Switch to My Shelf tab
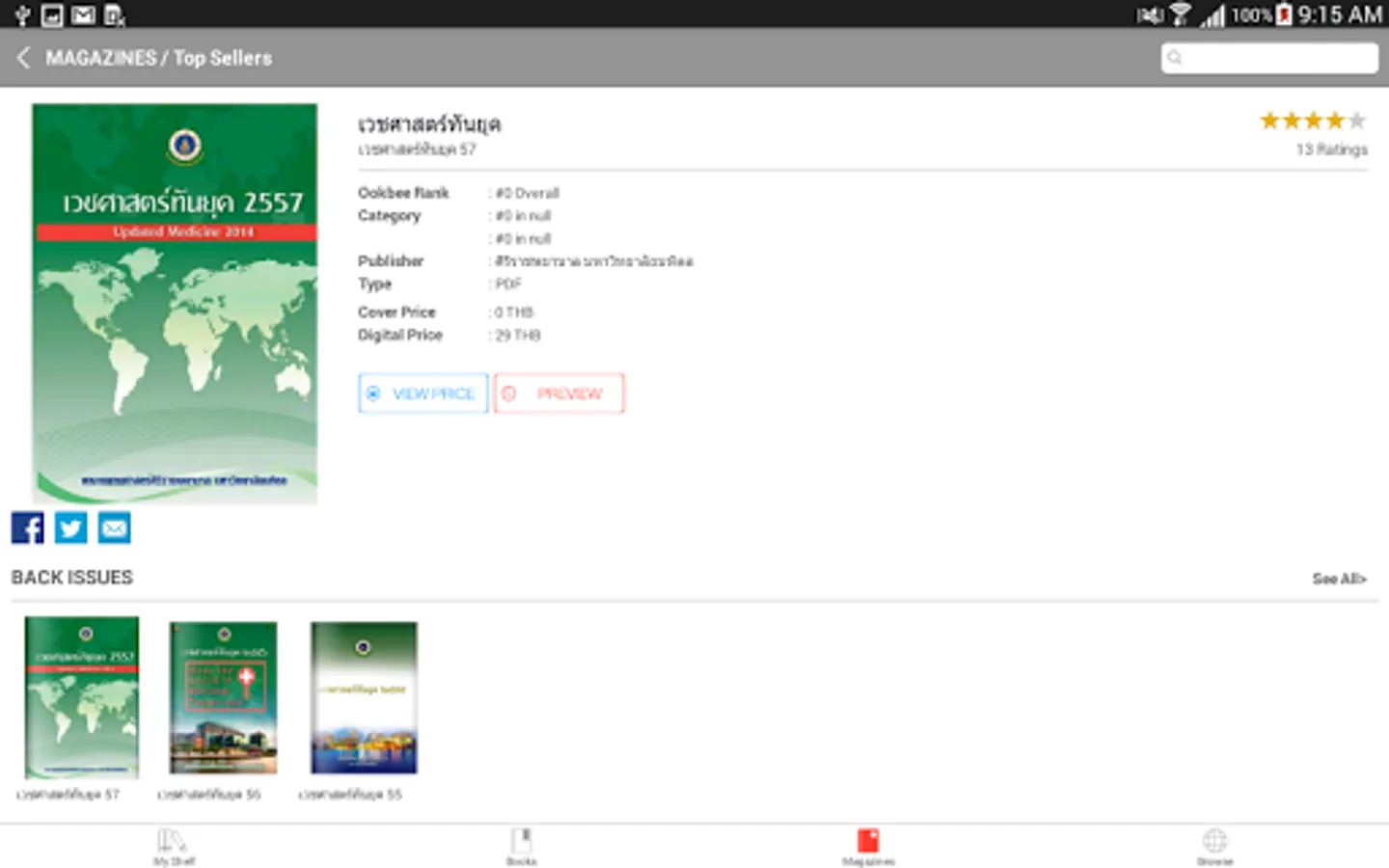Viewport: 1389px width, 868px height. click(174, 847)
